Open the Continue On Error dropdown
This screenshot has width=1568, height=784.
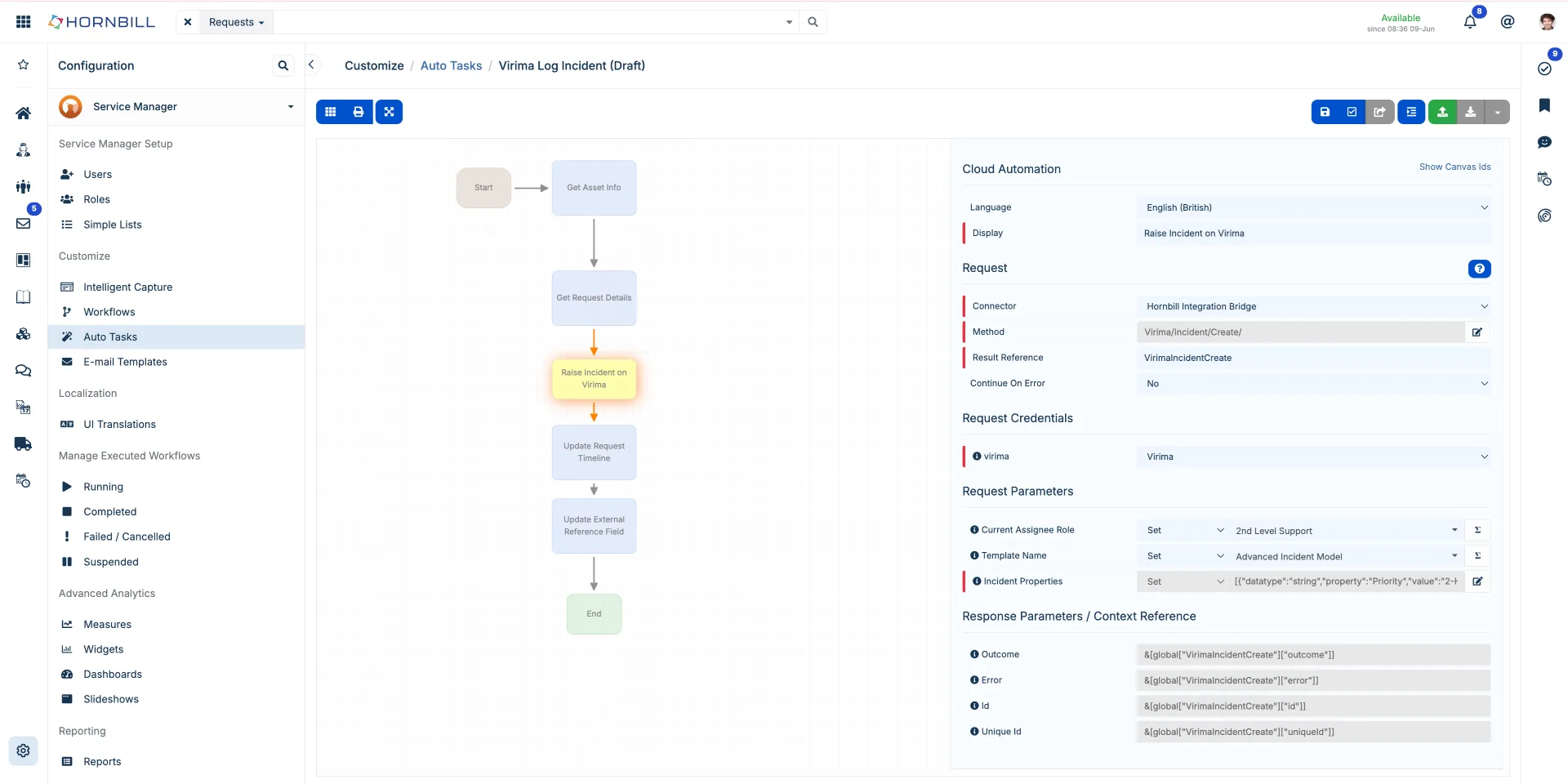click(x=1313, y=384)
